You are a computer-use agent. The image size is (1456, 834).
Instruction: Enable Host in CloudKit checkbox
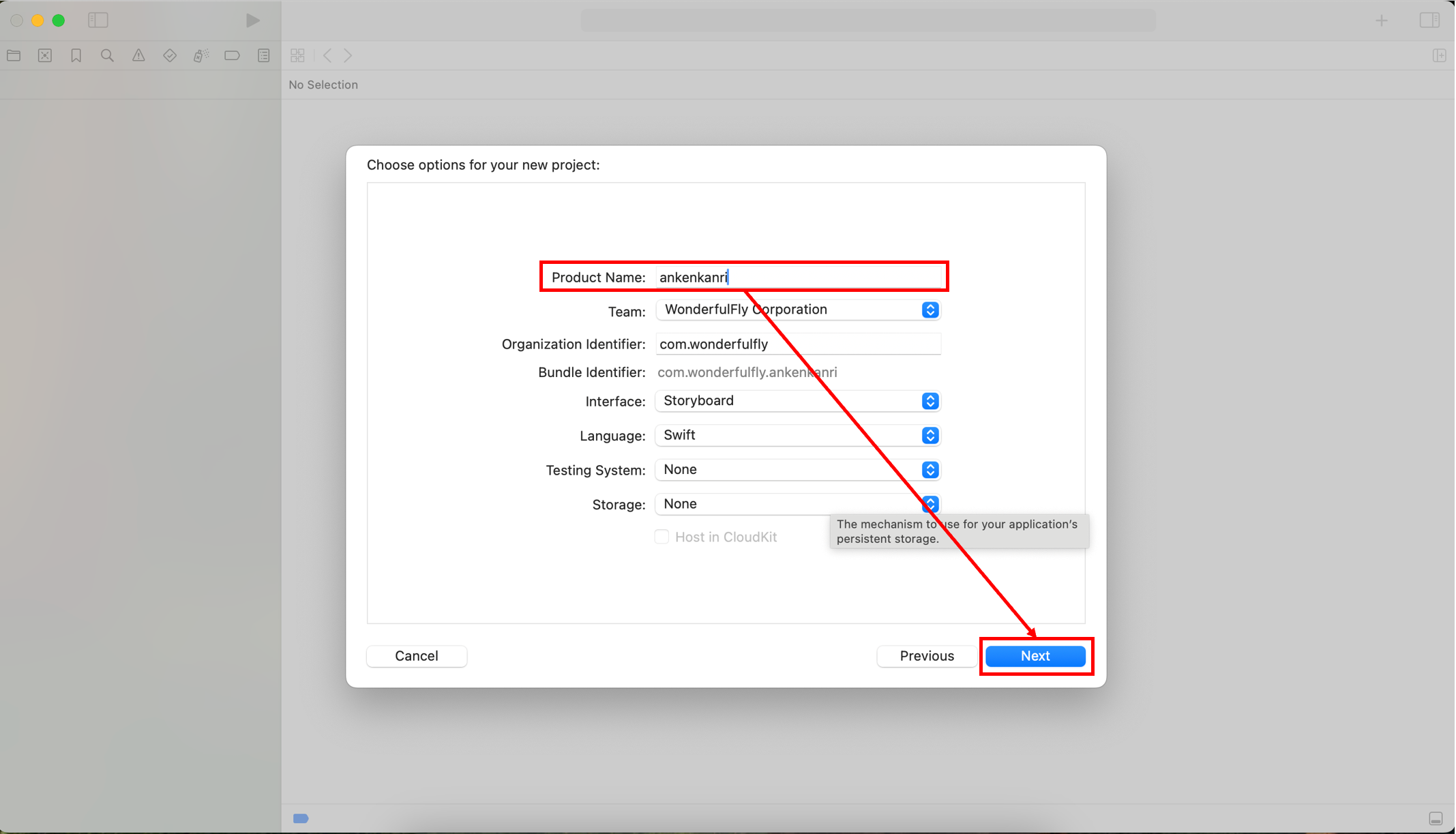pos(662,537)
